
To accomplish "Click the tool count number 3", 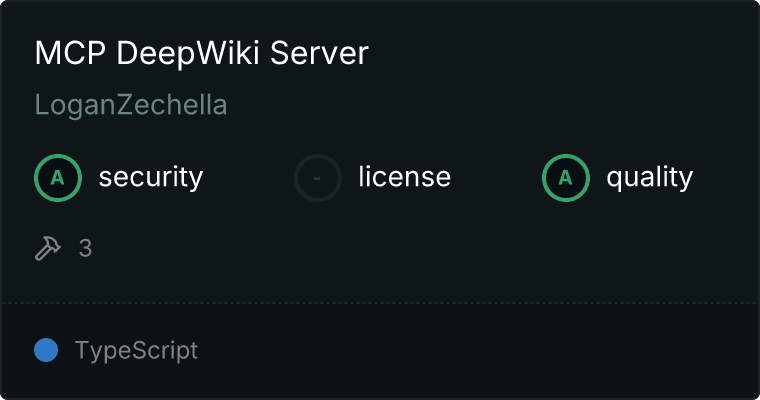I will click(85, 248).
